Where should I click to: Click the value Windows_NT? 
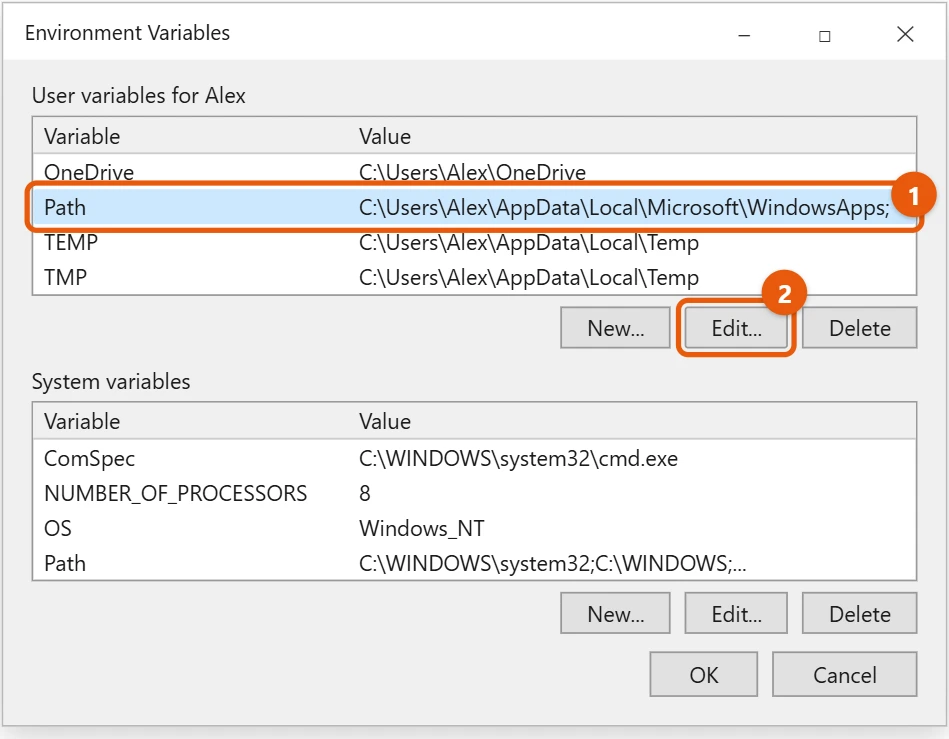pos(422,528)
